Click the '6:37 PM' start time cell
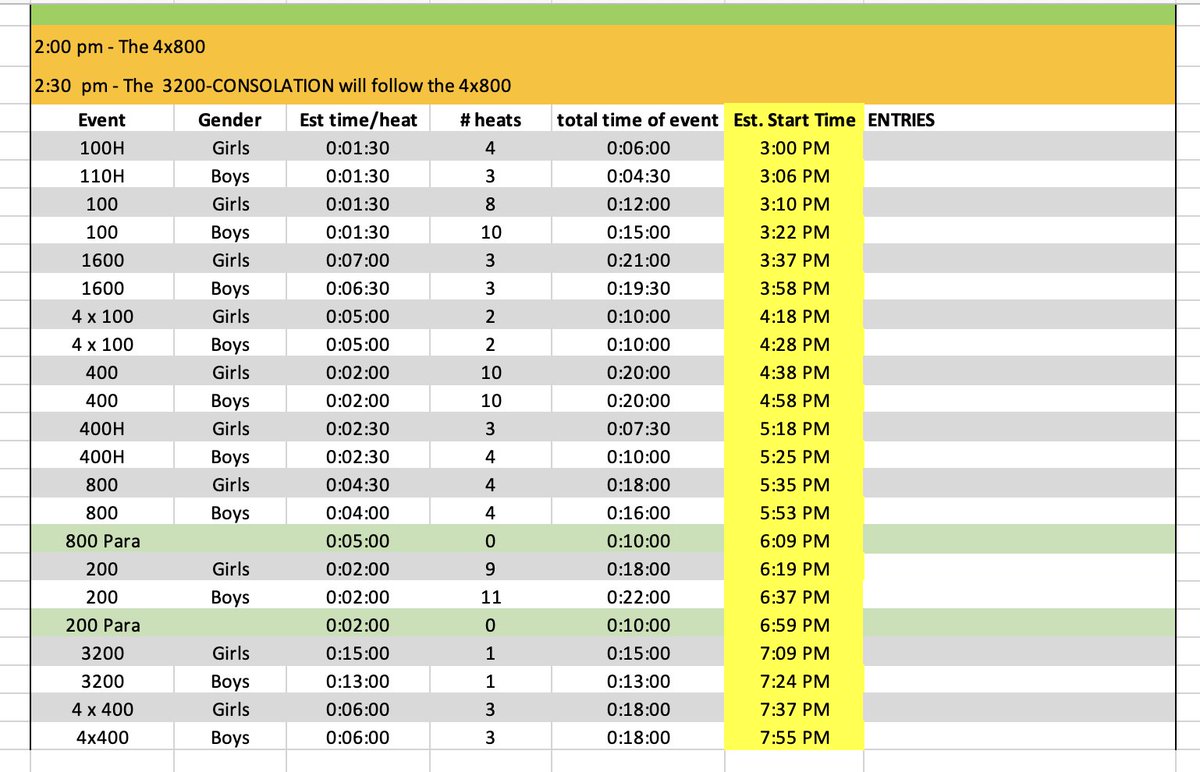This screenshot has width=1200, height=772. (794, 597)
